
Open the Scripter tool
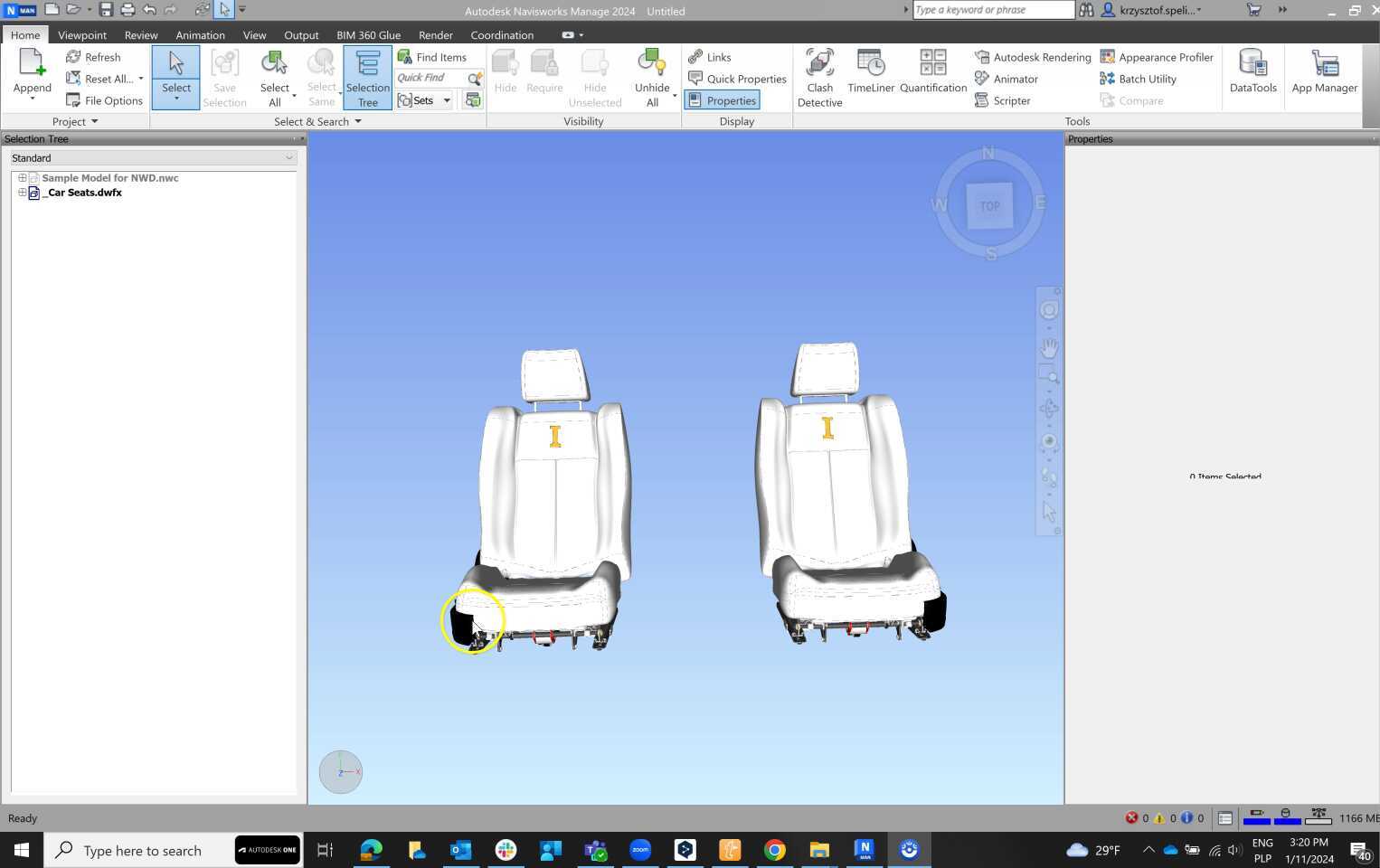click(x=1010, y=100)
